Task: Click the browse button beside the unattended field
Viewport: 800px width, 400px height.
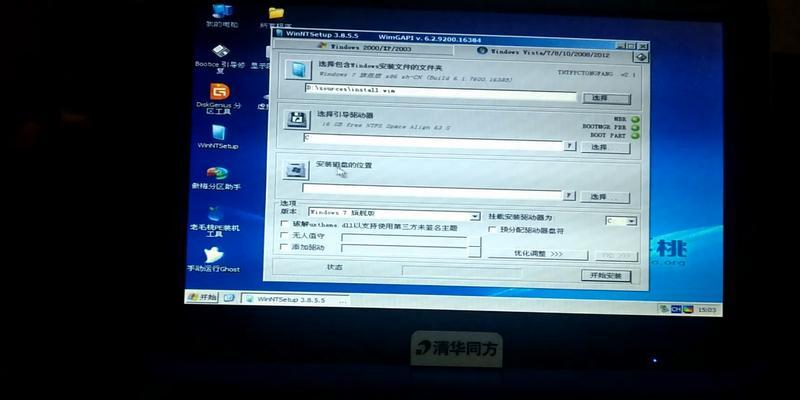Action: 474,241
